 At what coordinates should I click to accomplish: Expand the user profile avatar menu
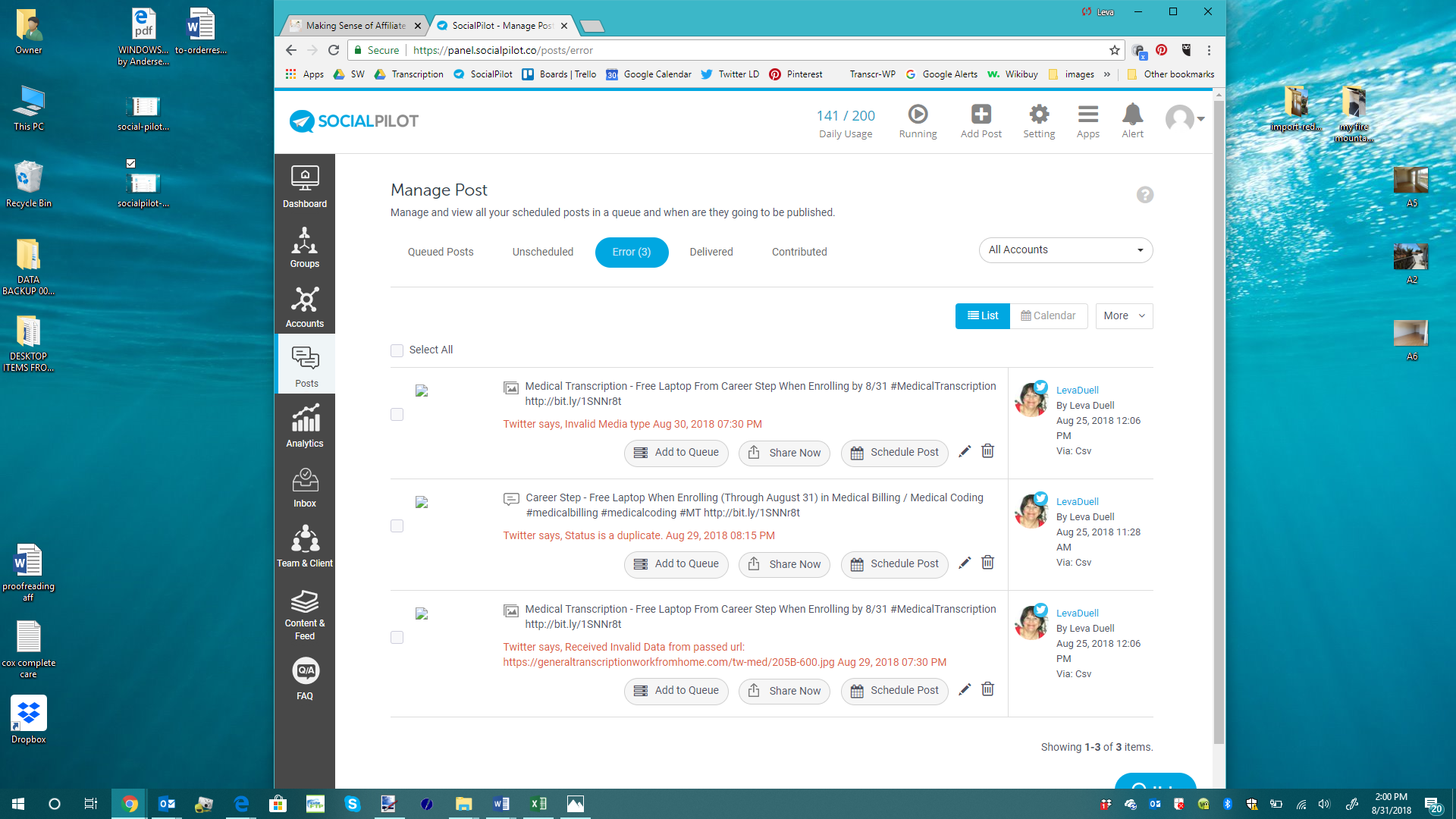[x=1185, y=118]
